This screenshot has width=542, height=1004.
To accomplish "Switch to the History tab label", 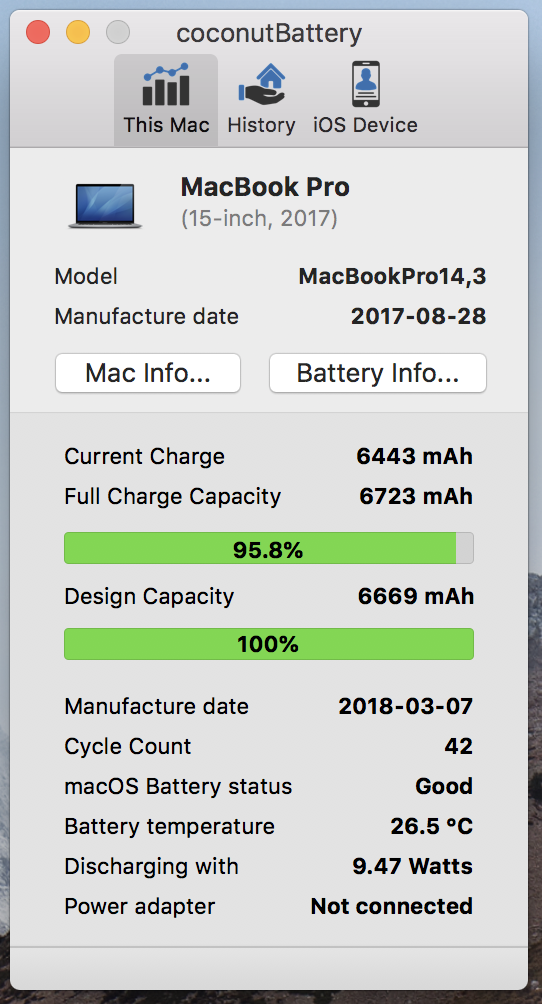I will (261, 125).
